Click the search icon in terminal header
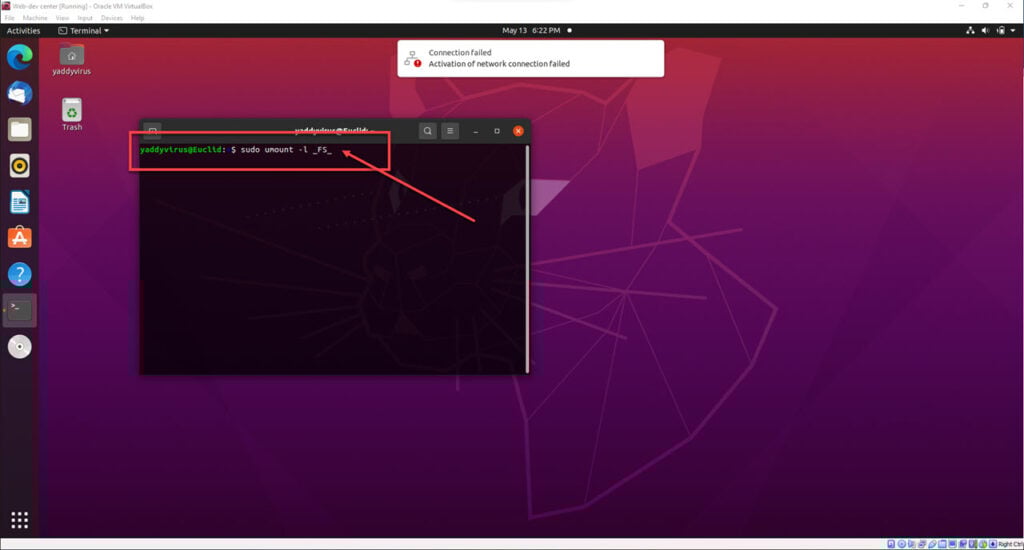This screenshot has width=1024, height=550. coord(427,131)
